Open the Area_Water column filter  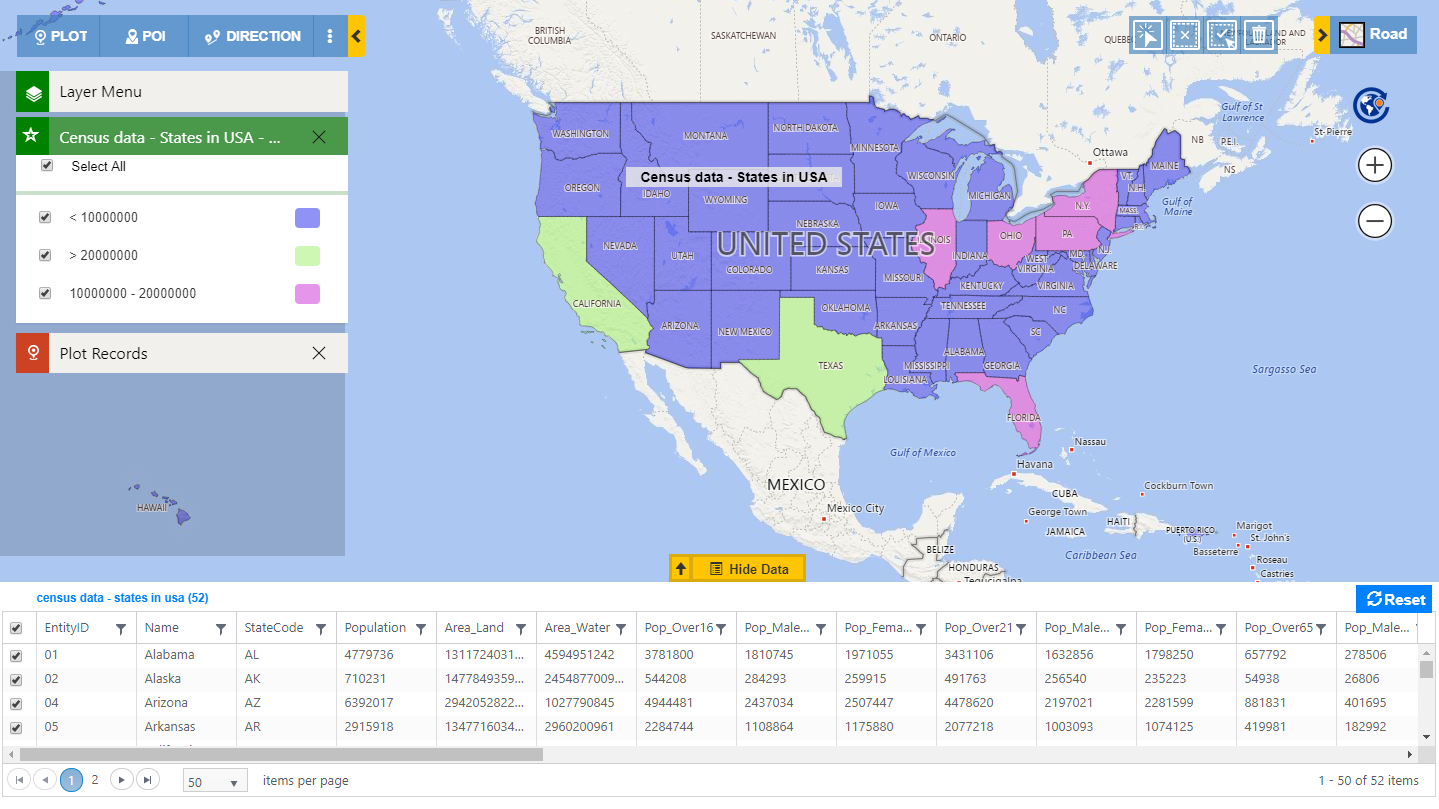click(x=621, y=629)
